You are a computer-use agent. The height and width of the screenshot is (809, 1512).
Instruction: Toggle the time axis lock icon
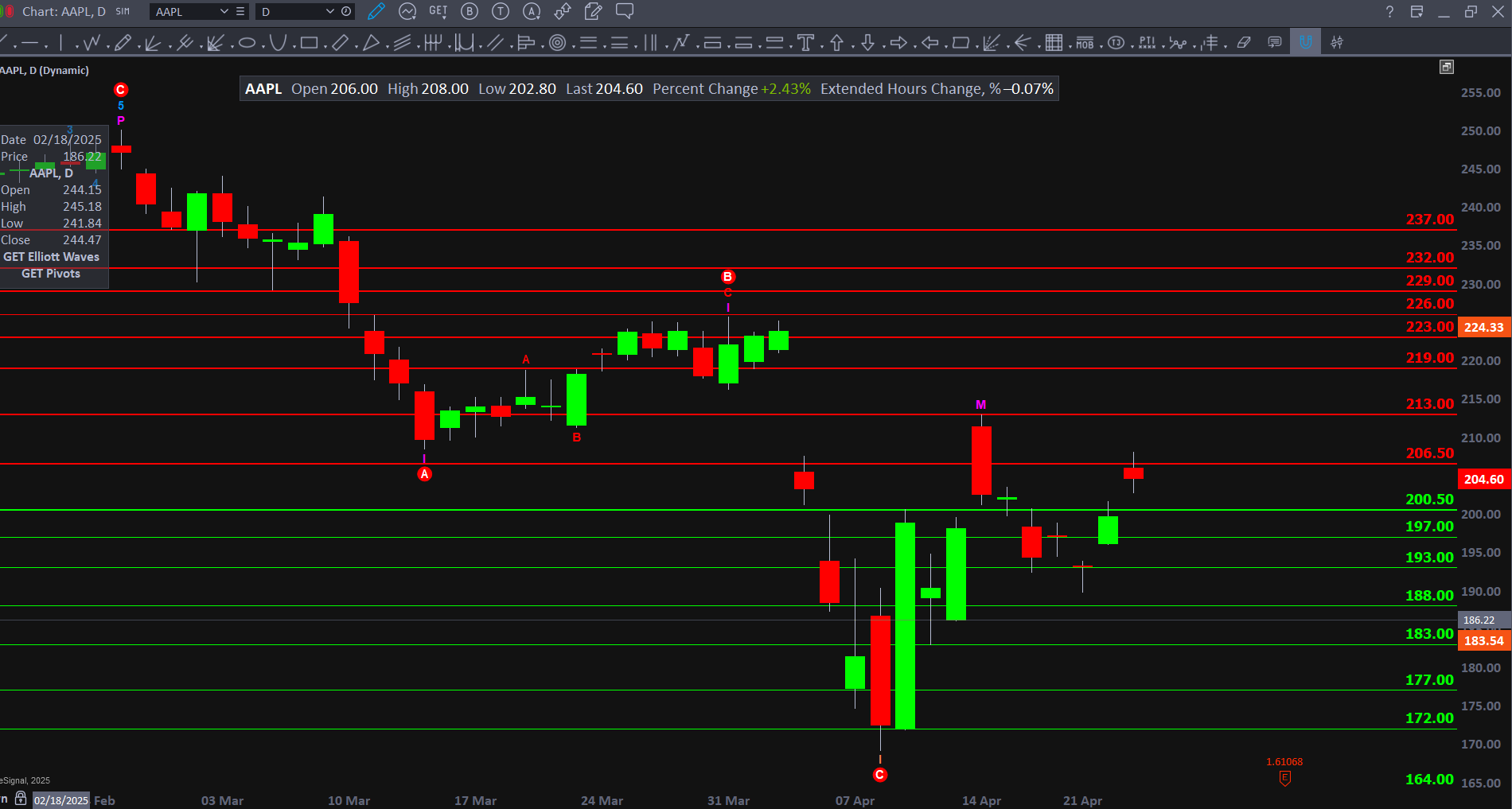[x=21, y=799]
